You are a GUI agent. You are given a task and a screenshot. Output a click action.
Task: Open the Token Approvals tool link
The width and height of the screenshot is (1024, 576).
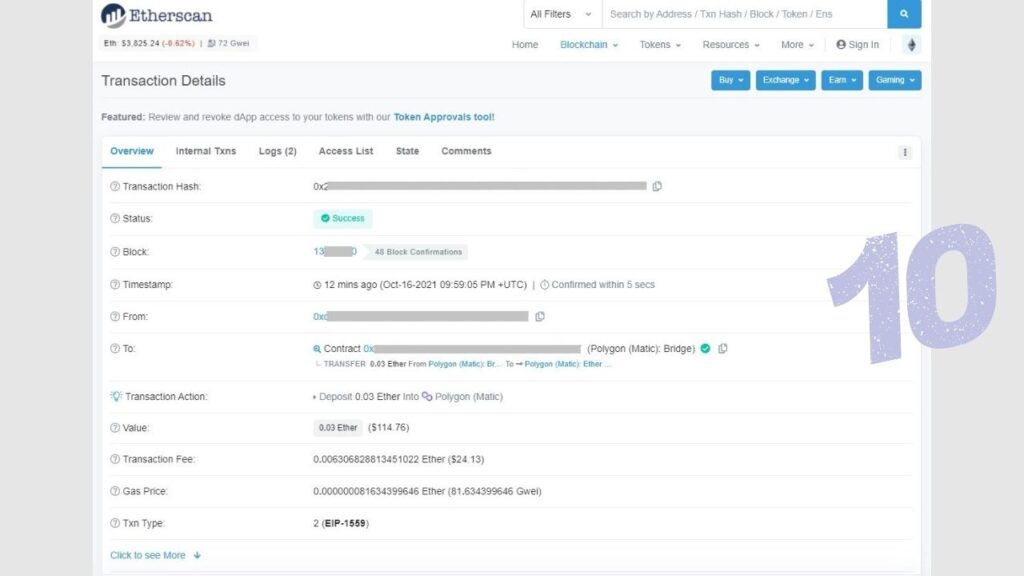[x=444, y=117]
